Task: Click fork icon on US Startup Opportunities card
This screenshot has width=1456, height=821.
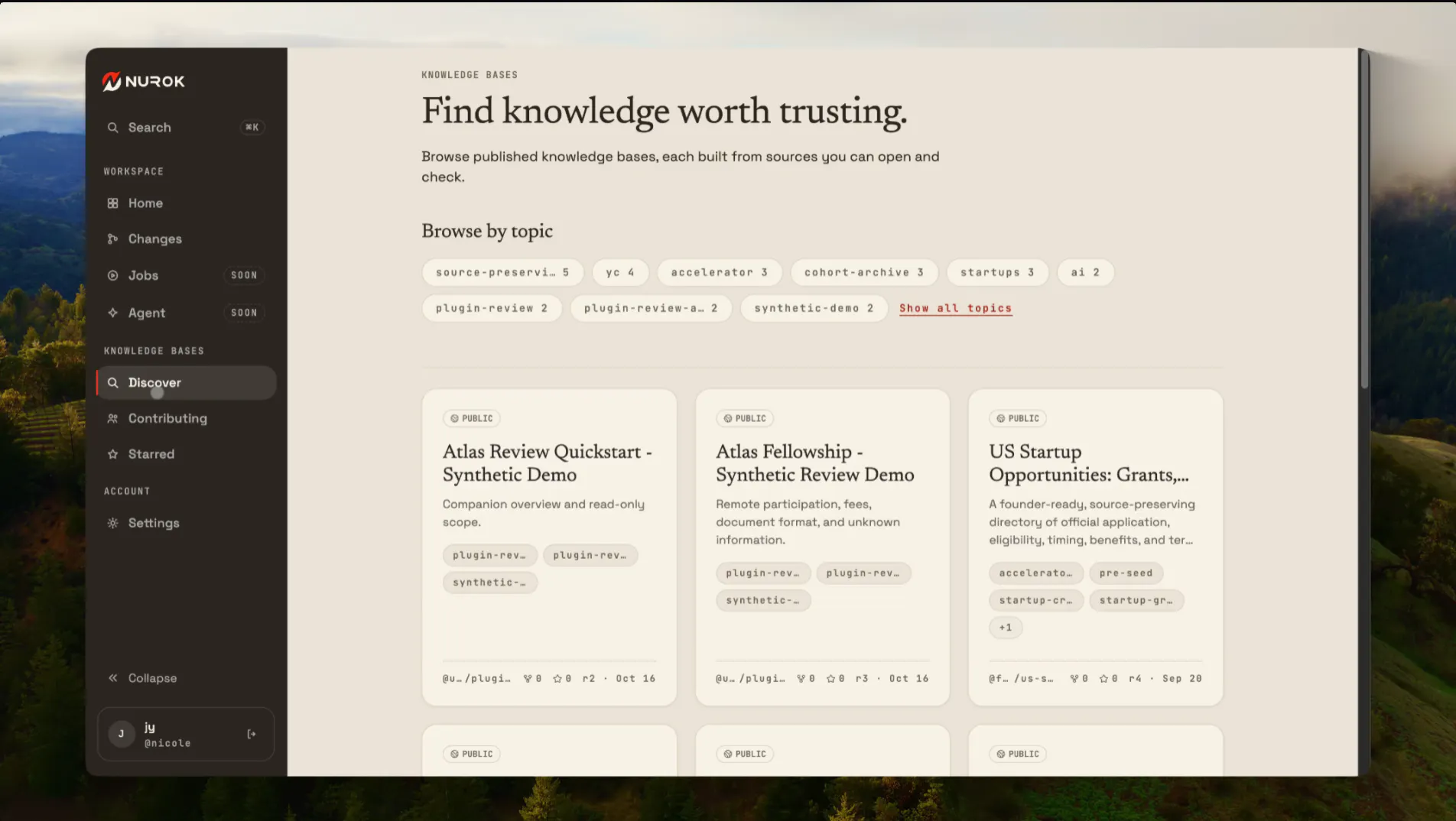Action: click(x=1074, y=679)
